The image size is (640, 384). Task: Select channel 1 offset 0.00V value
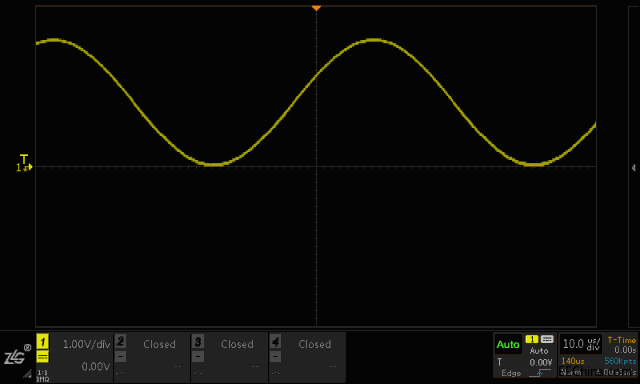tap(96, 366)
